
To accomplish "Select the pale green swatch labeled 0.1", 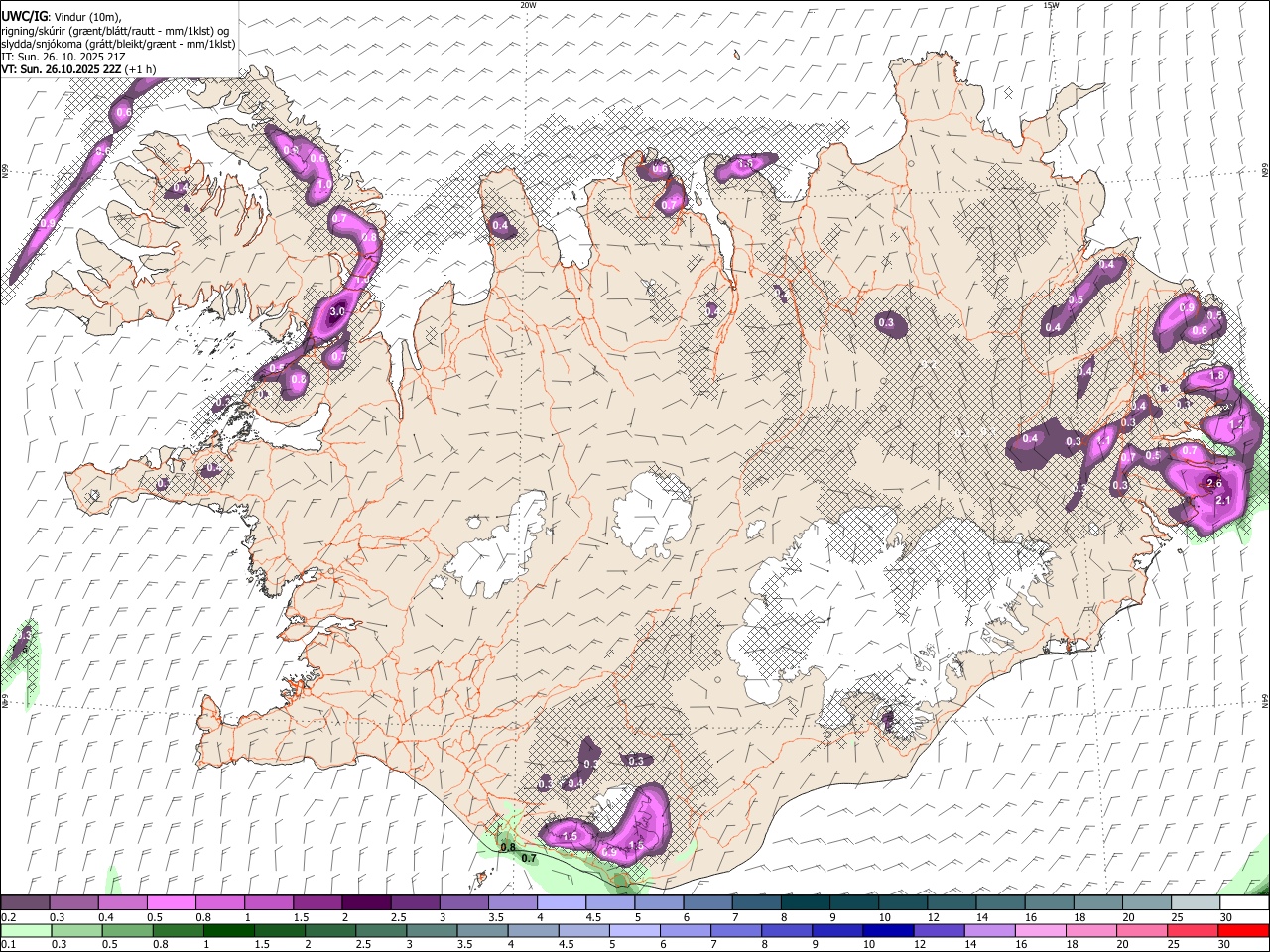I will (x=26, y=930).
